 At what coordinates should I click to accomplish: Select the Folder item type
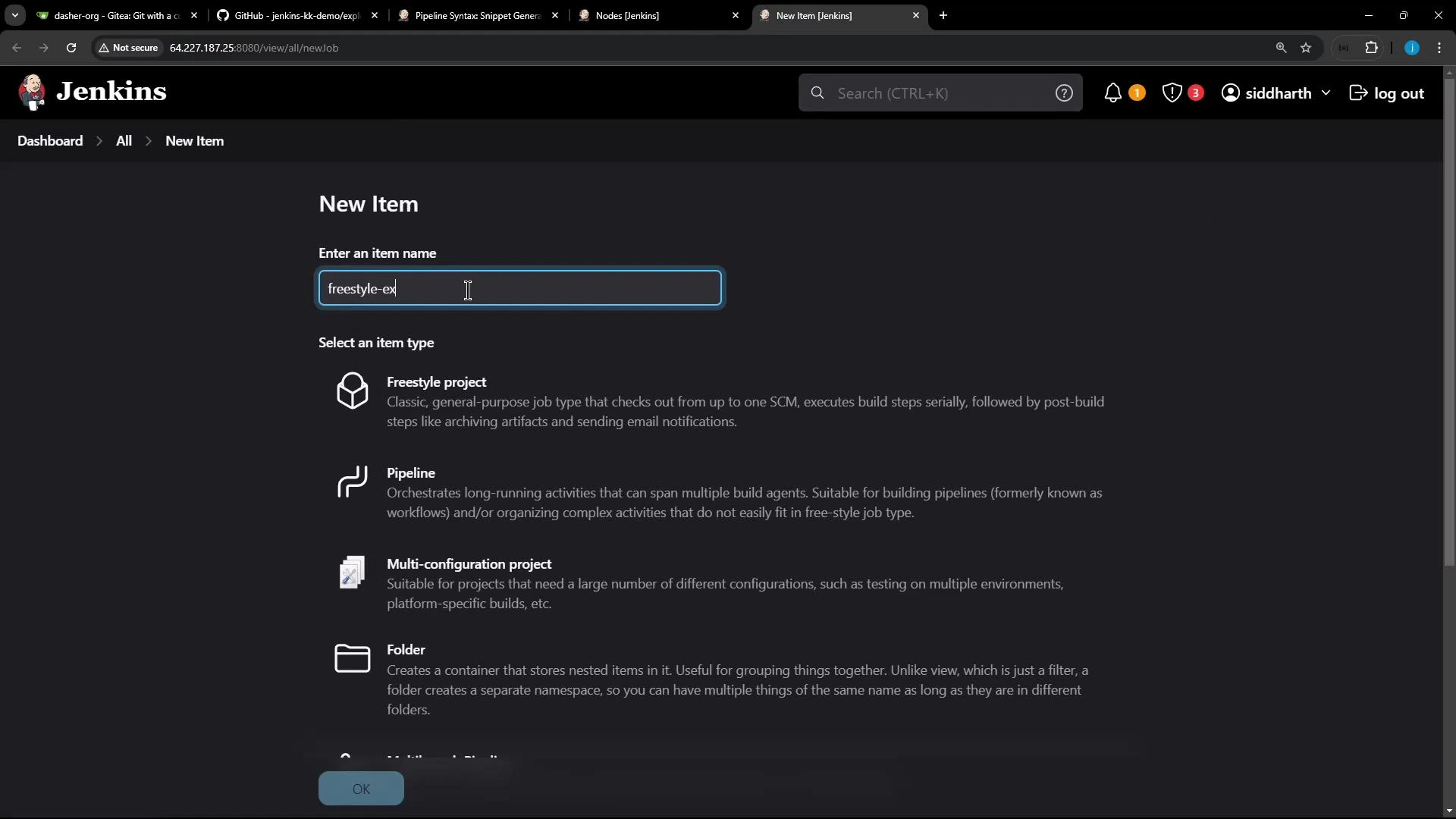pos(406,650)
